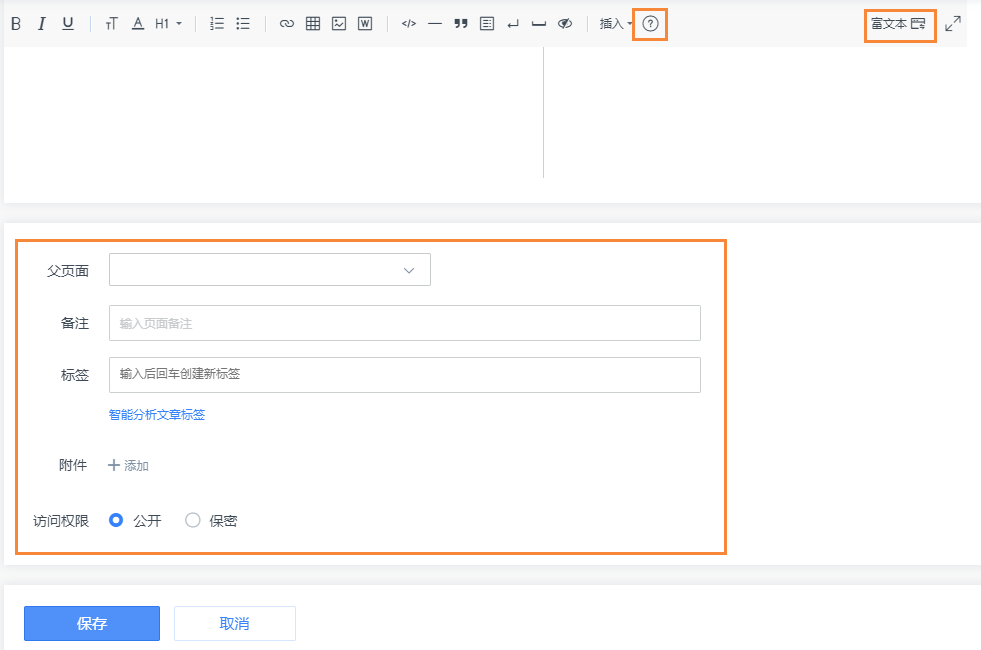981x650 pixels.
Task: Open the font size tool
Action: 111,24
